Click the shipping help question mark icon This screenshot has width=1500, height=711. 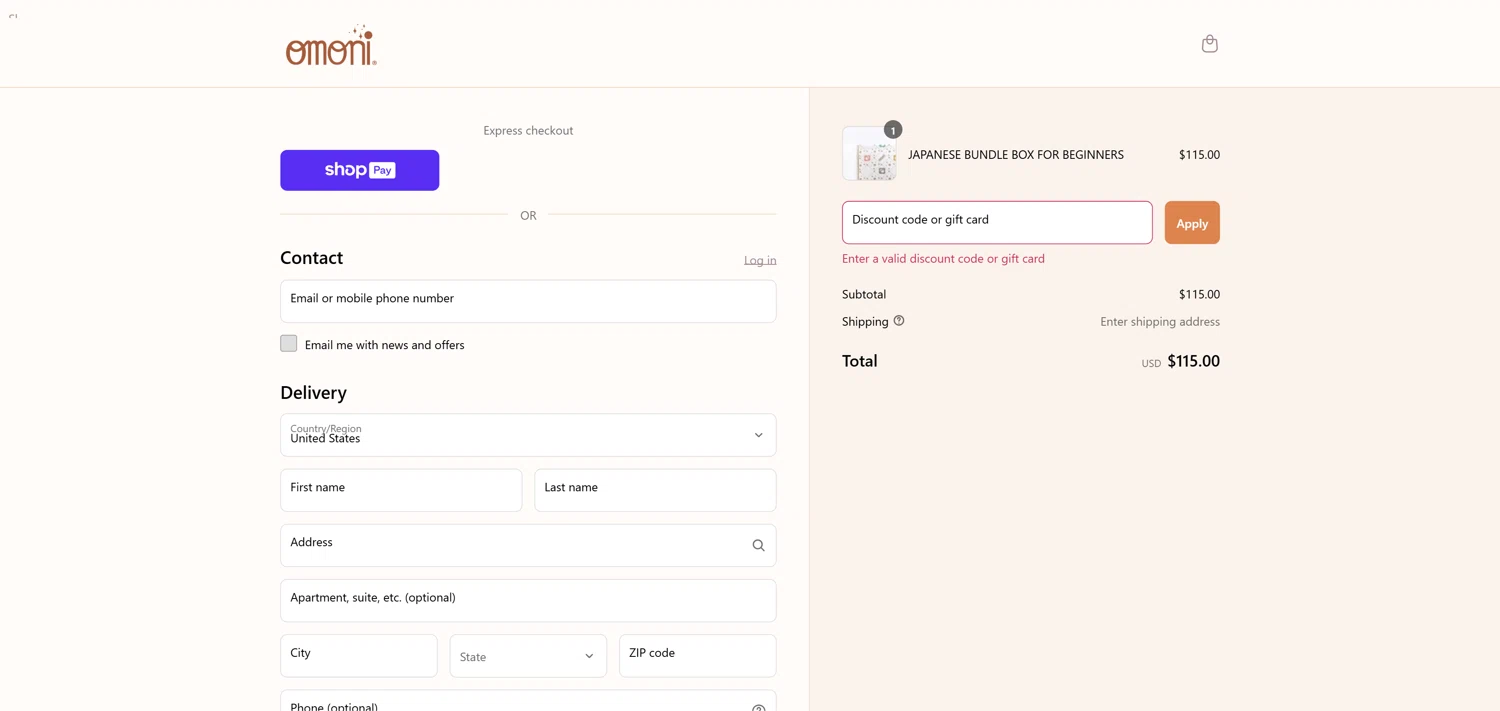[x=899, y=321]
